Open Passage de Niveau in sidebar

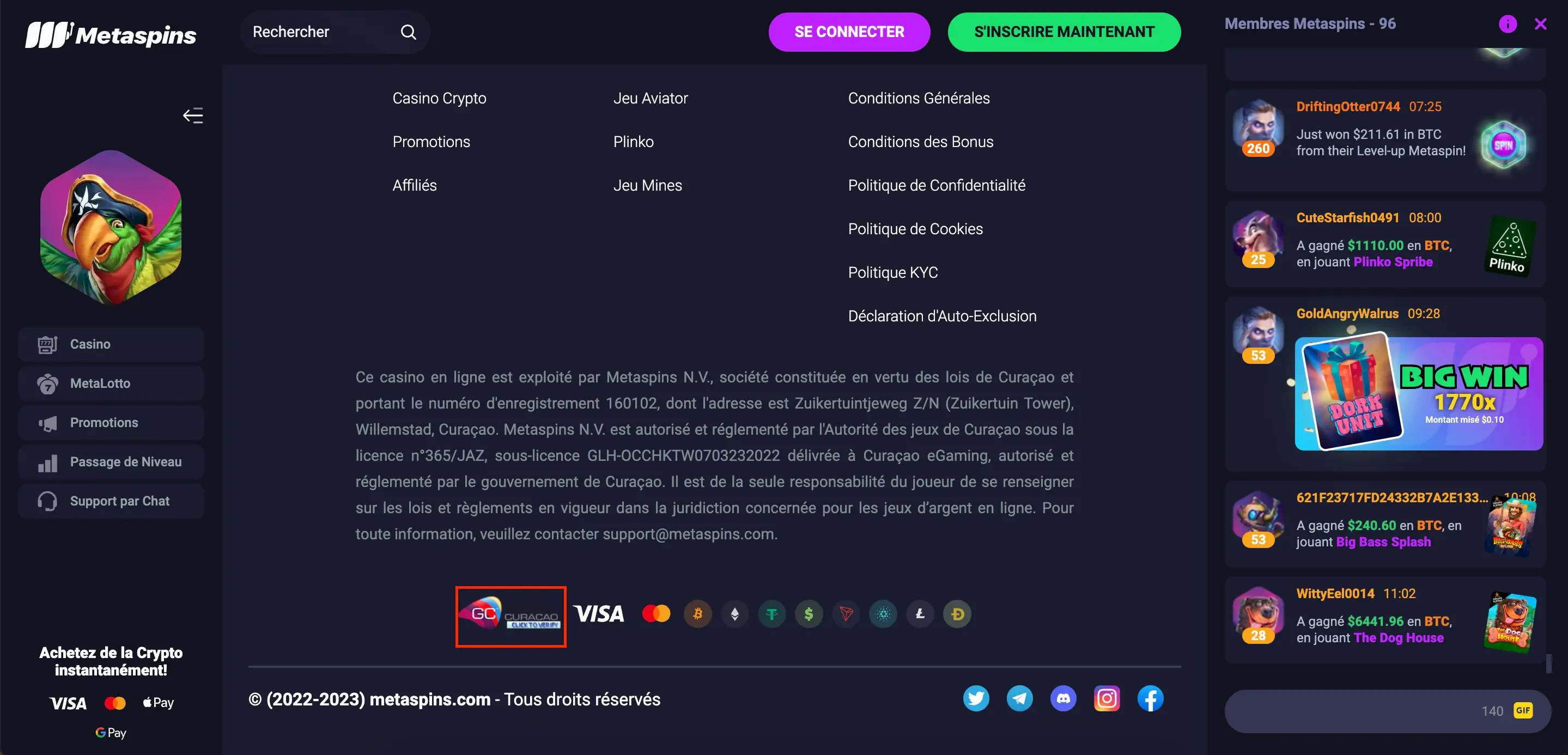[111, 462]
